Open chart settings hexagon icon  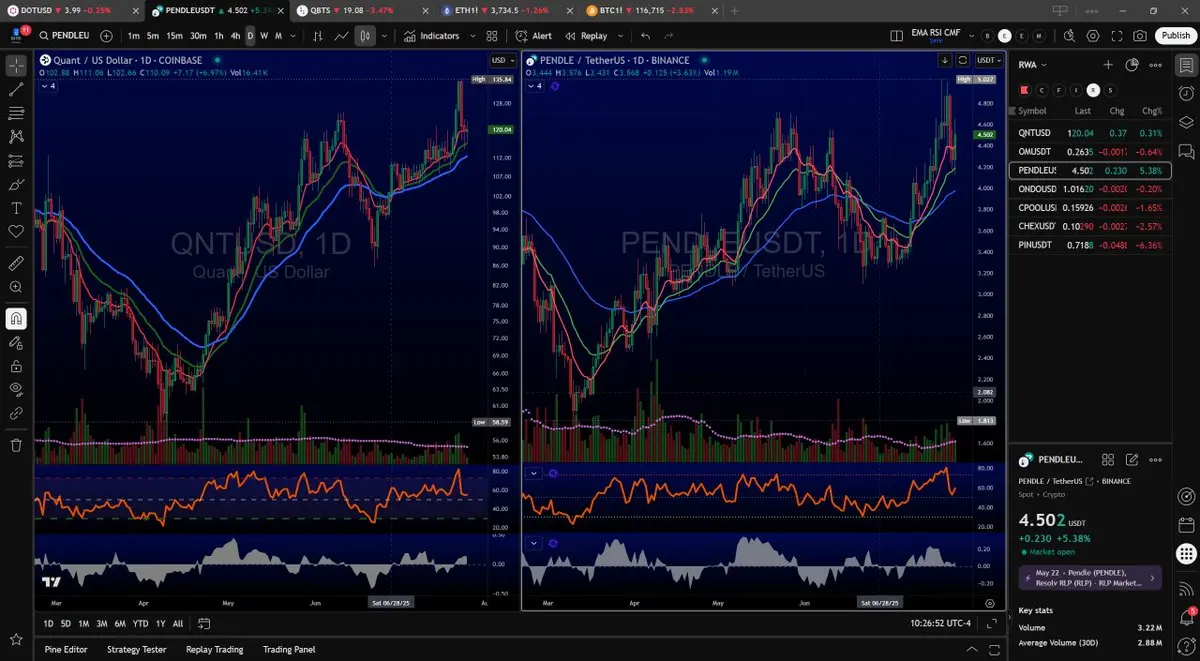1093,36
